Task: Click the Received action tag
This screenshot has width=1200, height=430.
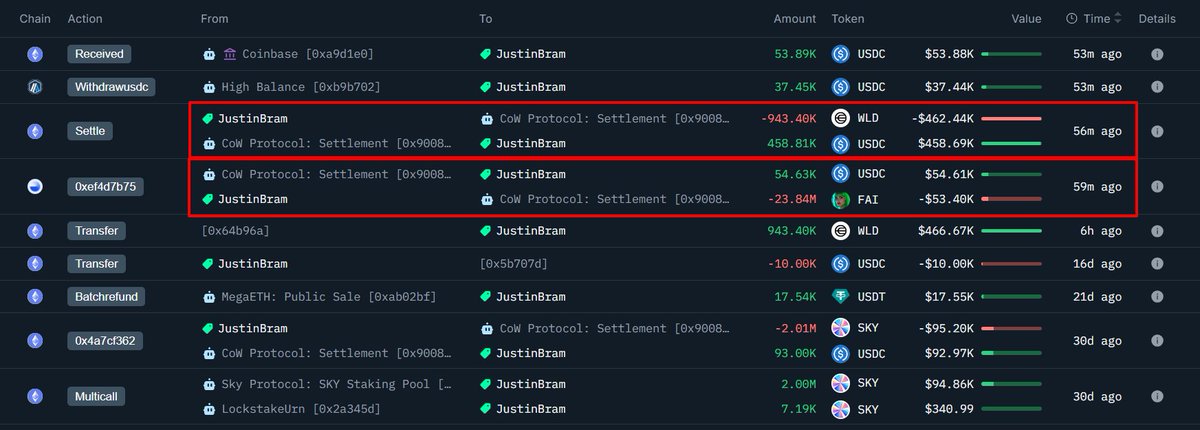Action: point(99,54)
